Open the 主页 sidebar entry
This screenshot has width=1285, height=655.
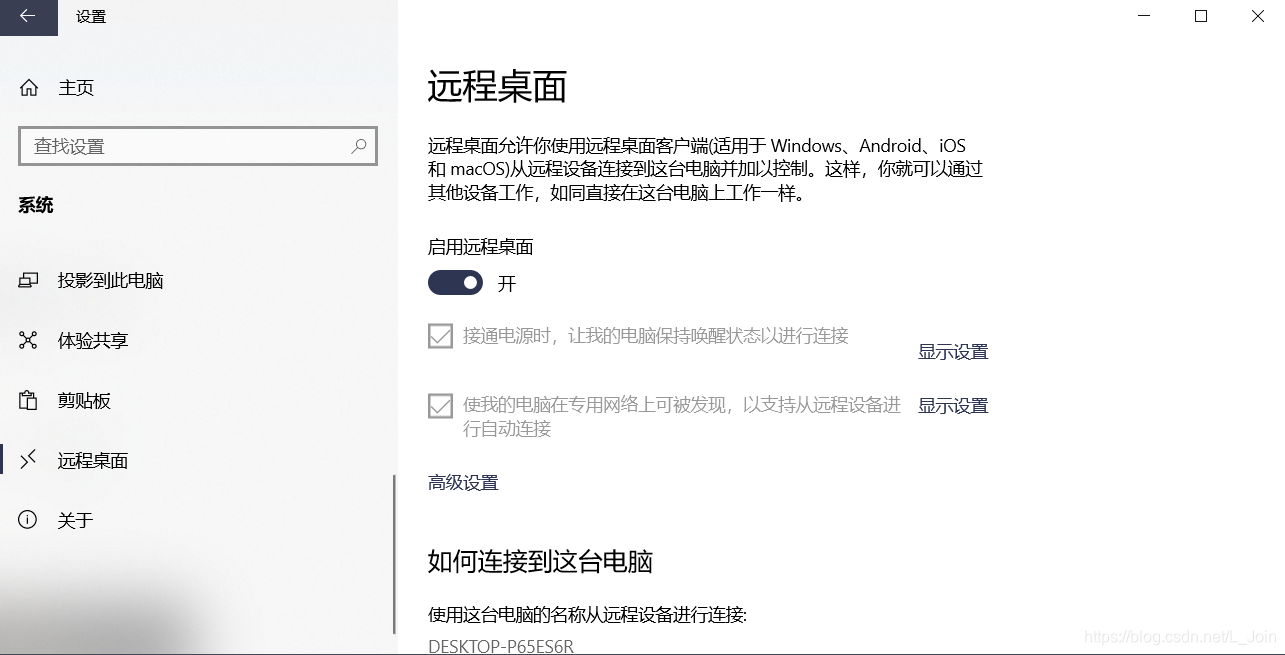(77, 87)
